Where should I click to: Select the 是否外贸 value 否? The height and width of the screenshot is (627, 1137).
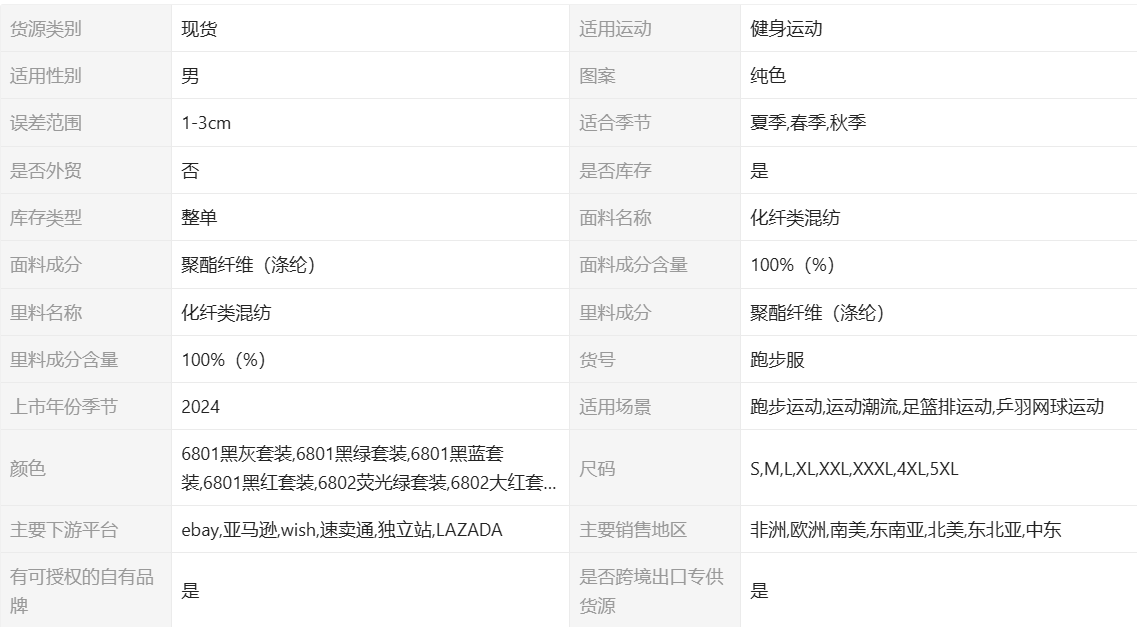pyautogui.click(x=190, y=171)
